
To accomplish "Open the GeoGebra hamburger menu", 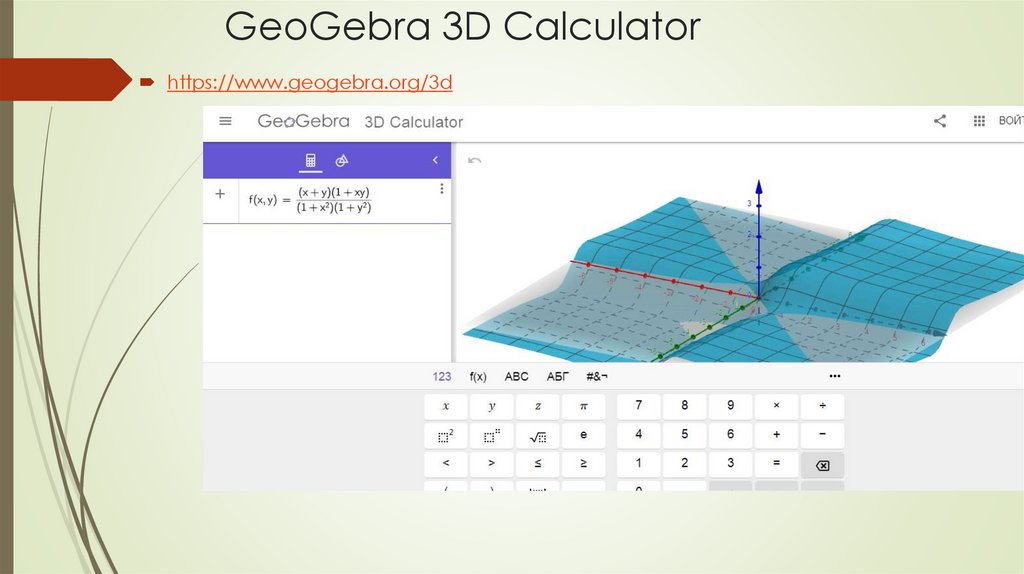I will click(225, 121).
